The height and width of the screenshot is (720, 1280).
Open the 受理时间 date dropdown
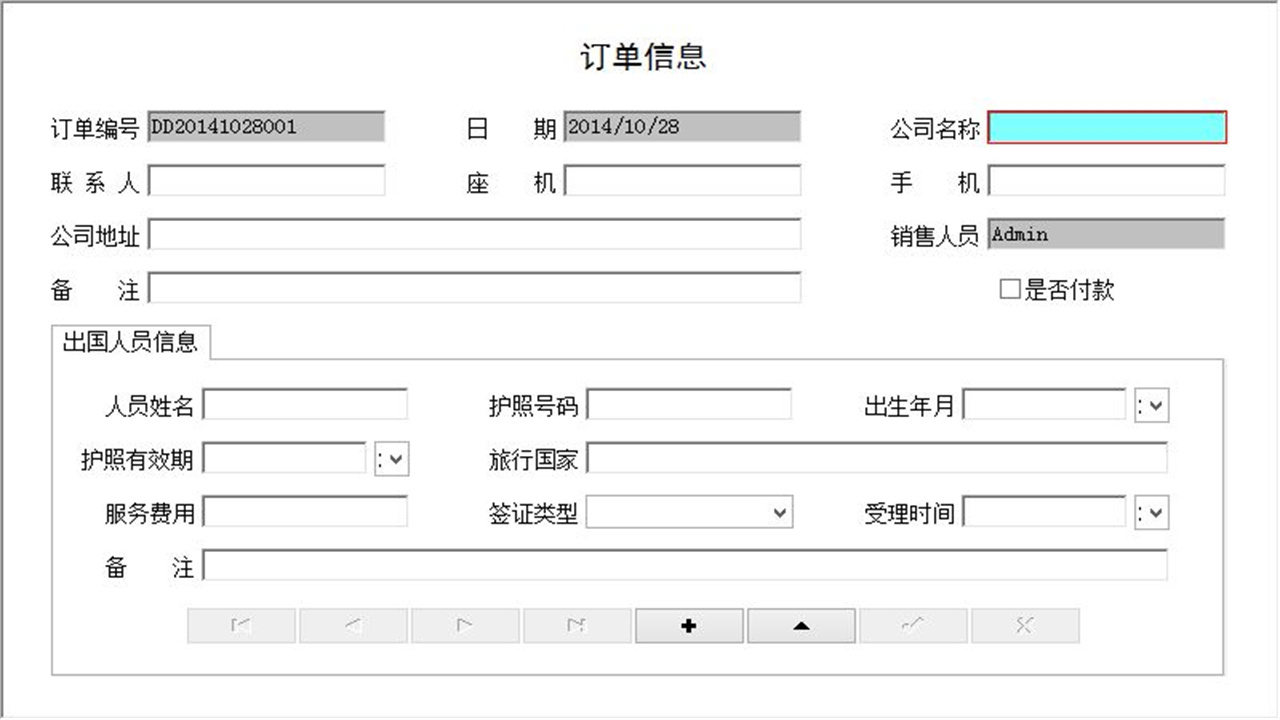[x=1152, y=512]
